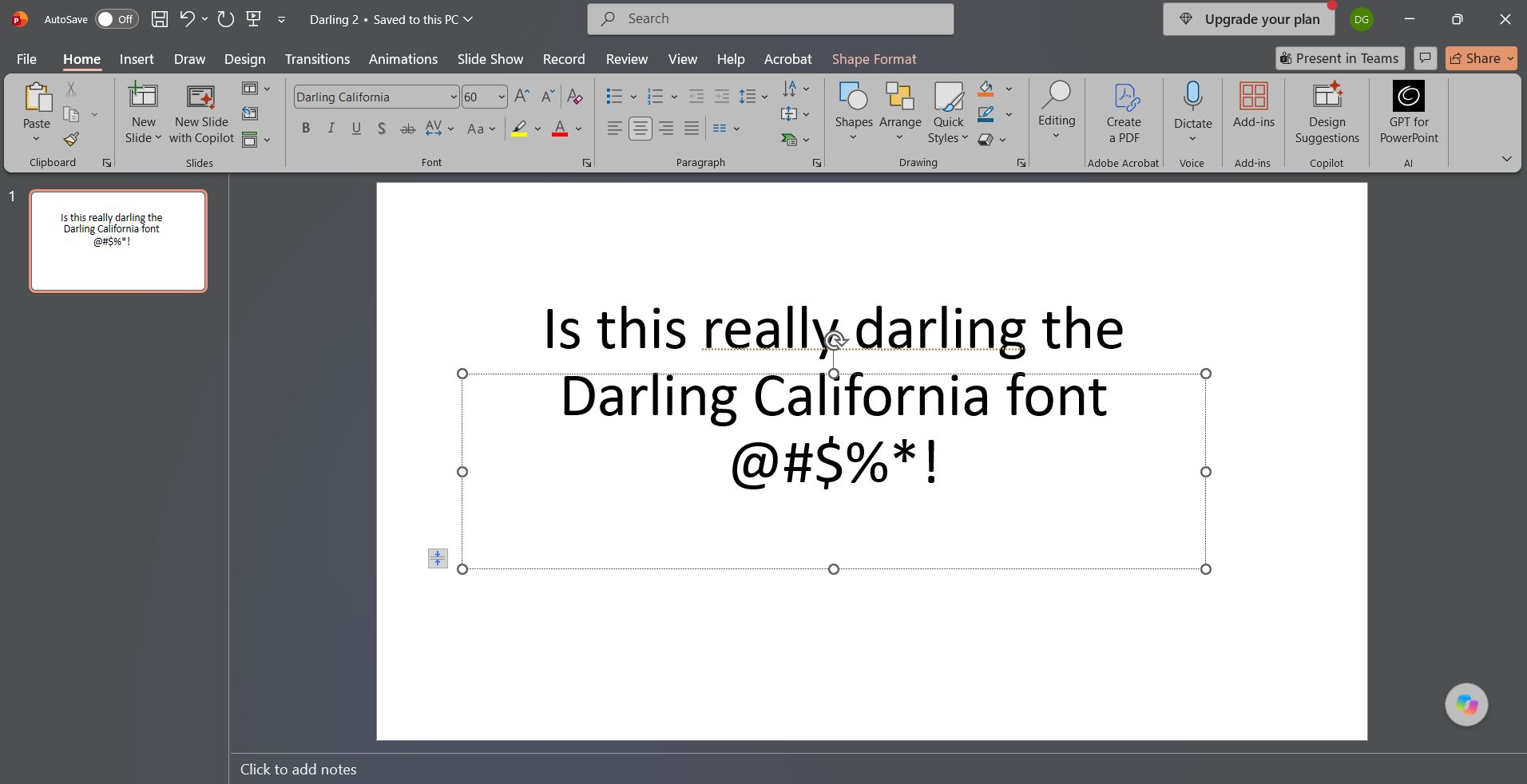1527x784 pixels.
Task: Click the Format Painter brush icon
Action: pos(72,140)
